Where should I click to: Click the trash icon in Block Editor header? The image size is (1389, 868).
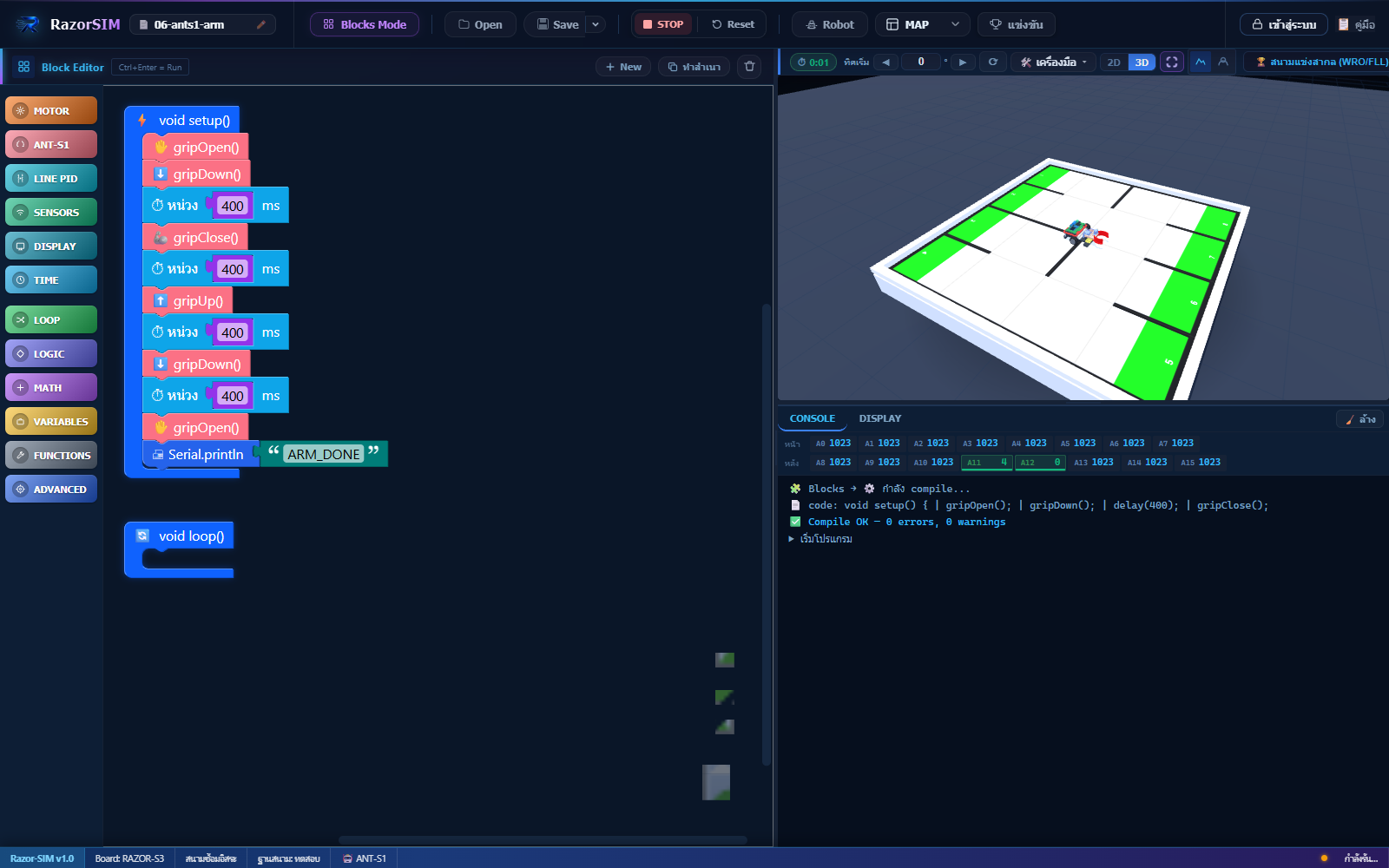tap(749, 67)
